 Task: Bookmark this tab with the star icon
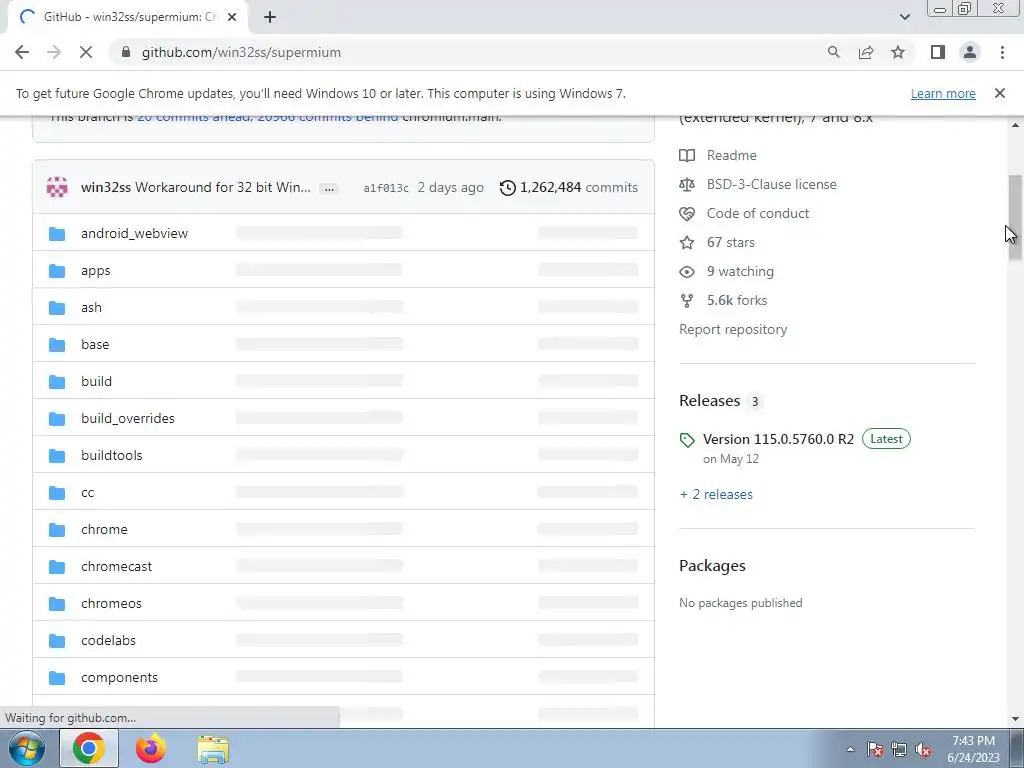pos(898,52)
